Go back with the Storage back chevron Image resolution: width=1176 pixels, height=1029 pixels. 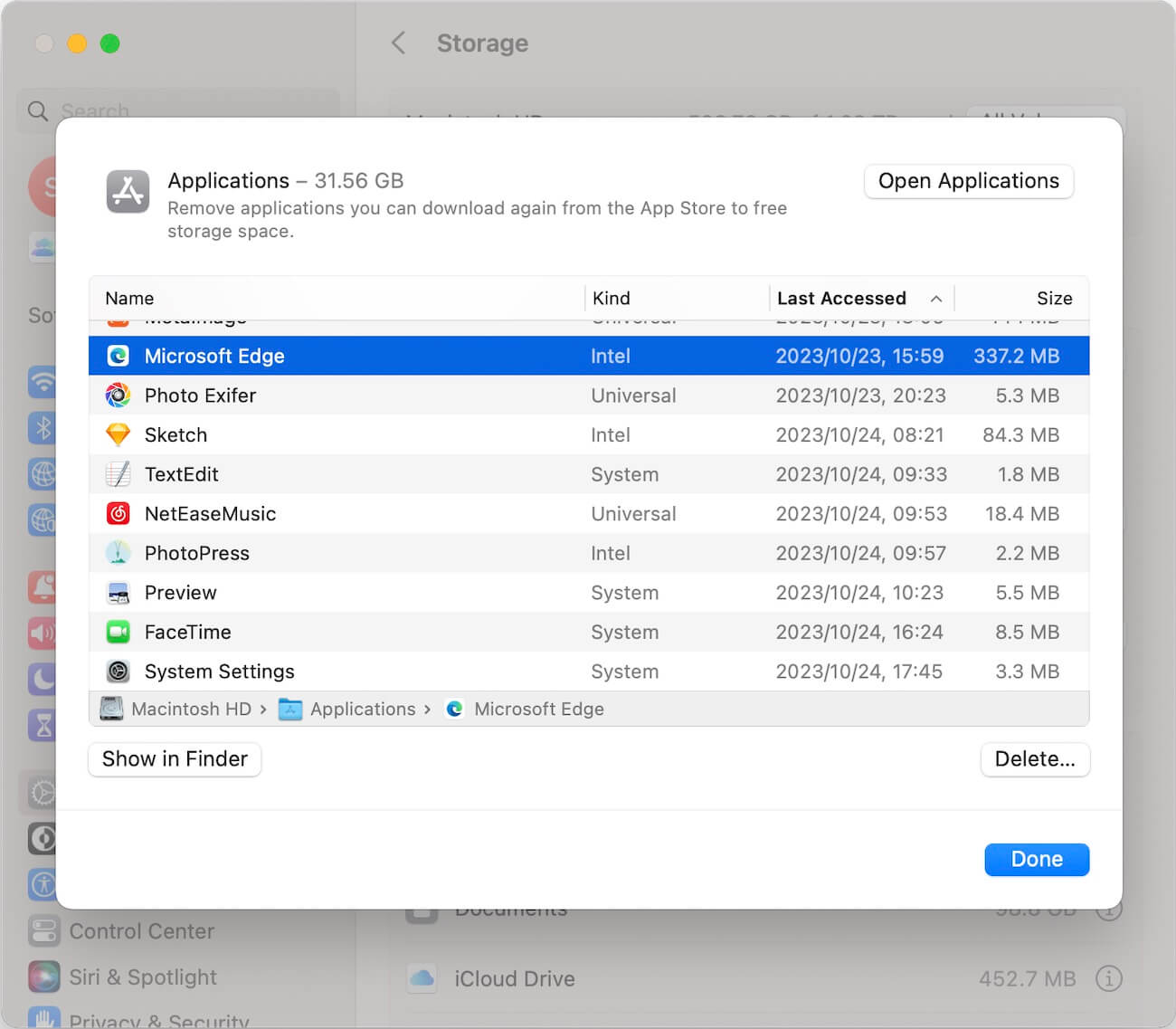(x=398, y=43)
